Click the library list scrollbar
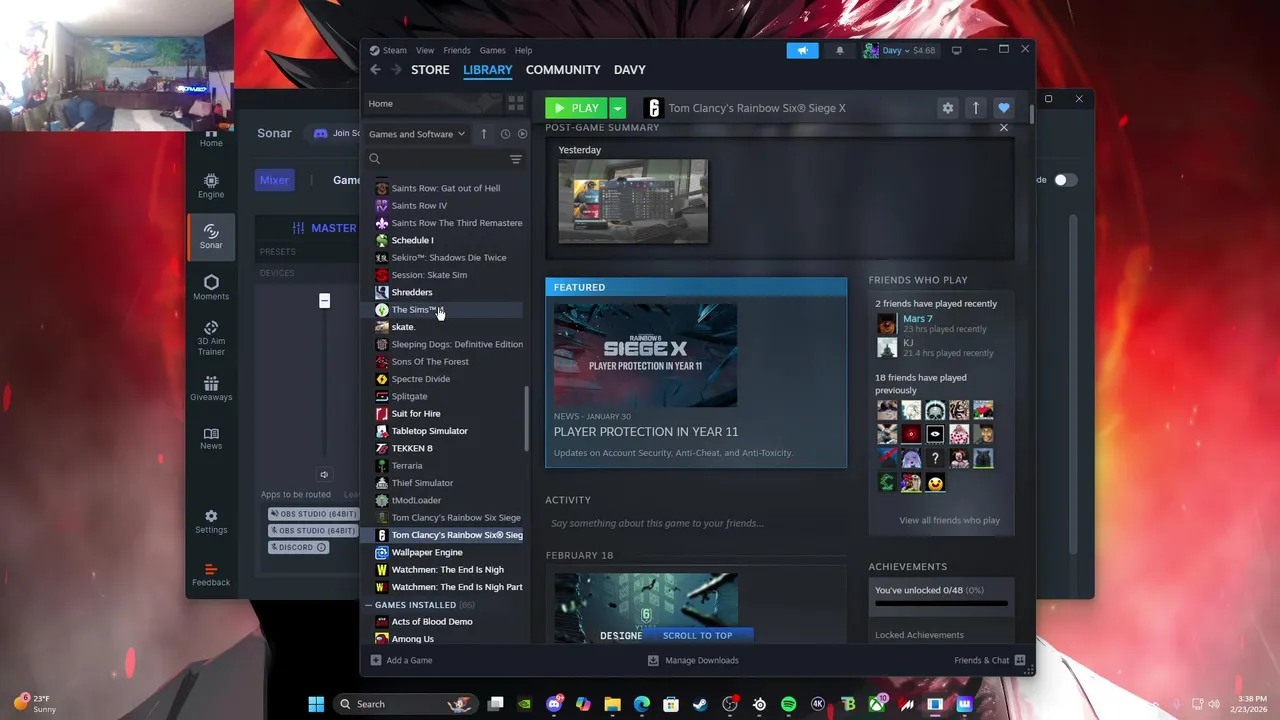Viewport: 1280px width, 720px height. click(527, 418)
